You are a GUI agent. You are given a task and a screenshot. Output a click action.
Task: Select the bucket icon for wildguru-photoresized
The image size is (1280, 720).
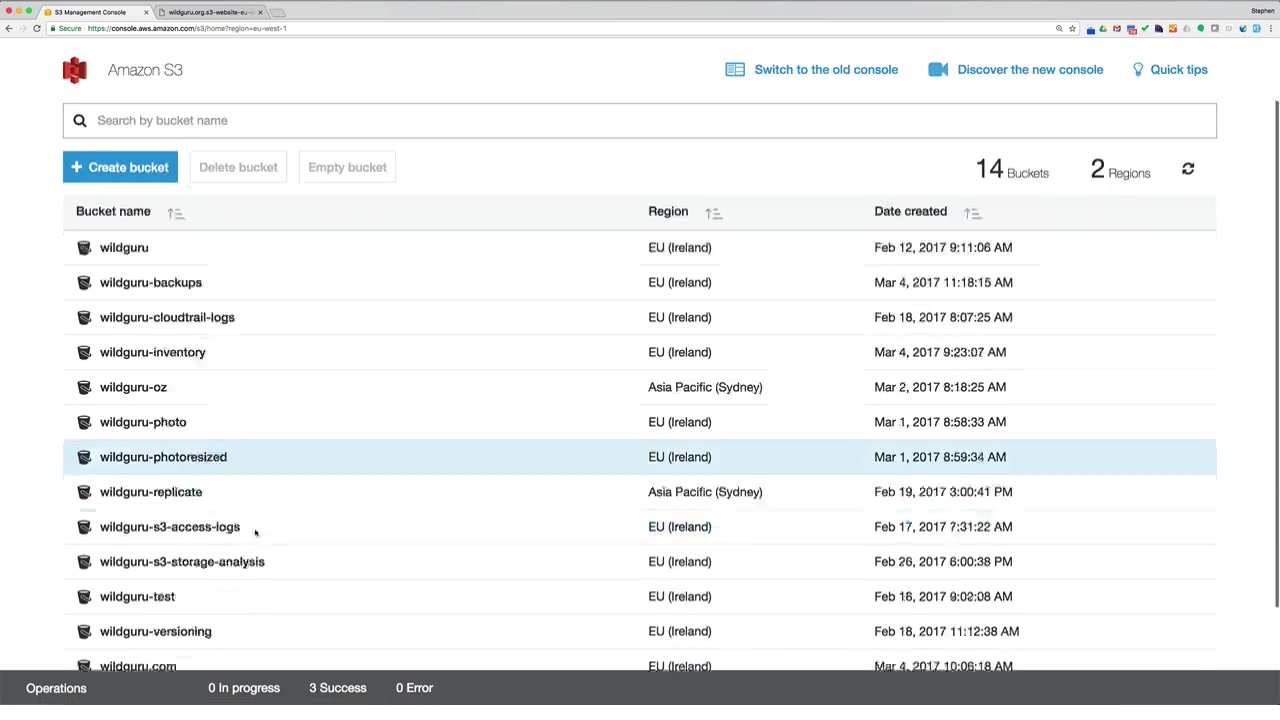pyautogui.click(x=84, y=458)
